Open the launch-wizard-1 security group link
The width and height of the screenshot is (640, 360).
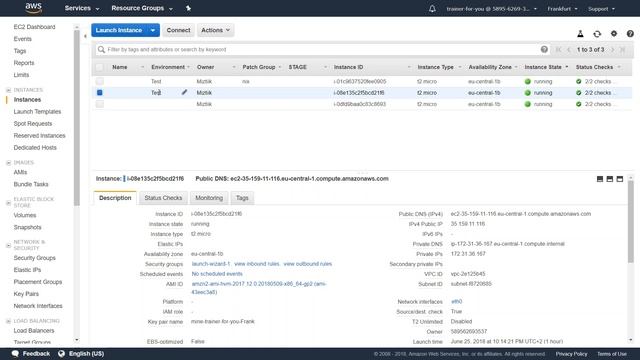[211, 264]
